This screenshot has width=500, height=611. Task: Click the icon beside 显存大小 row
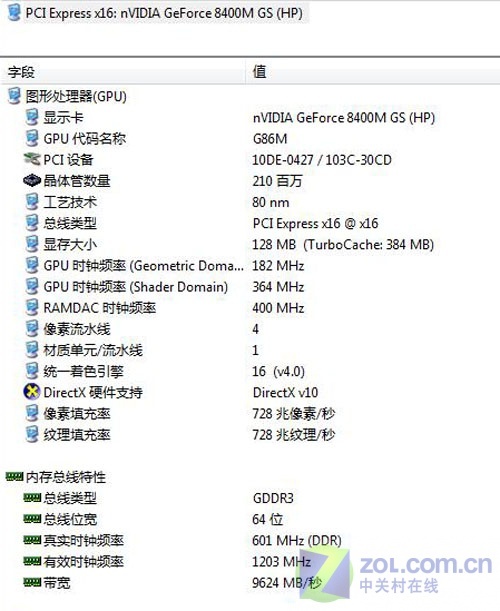pyautogui.click(x=32, y=244)
